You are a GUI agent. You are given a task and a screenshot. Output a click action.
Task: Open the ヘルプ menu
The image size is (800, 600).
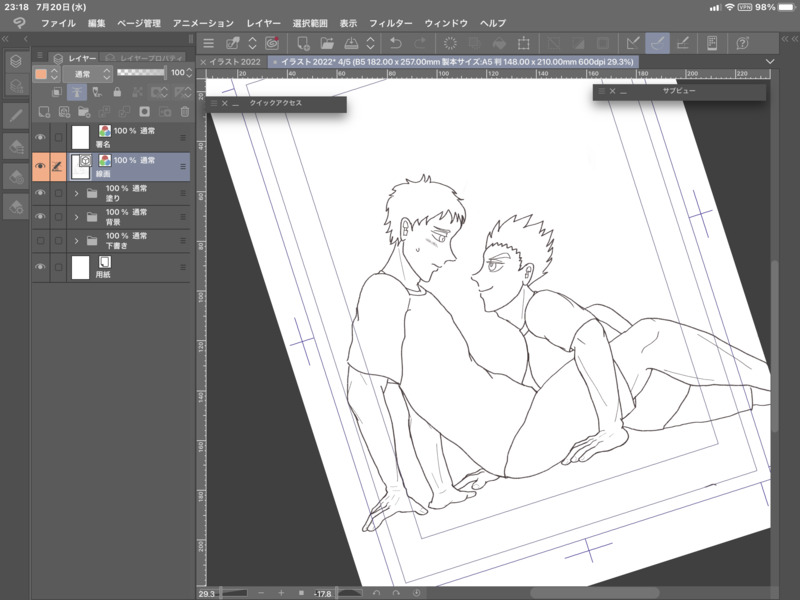point(493,23)
